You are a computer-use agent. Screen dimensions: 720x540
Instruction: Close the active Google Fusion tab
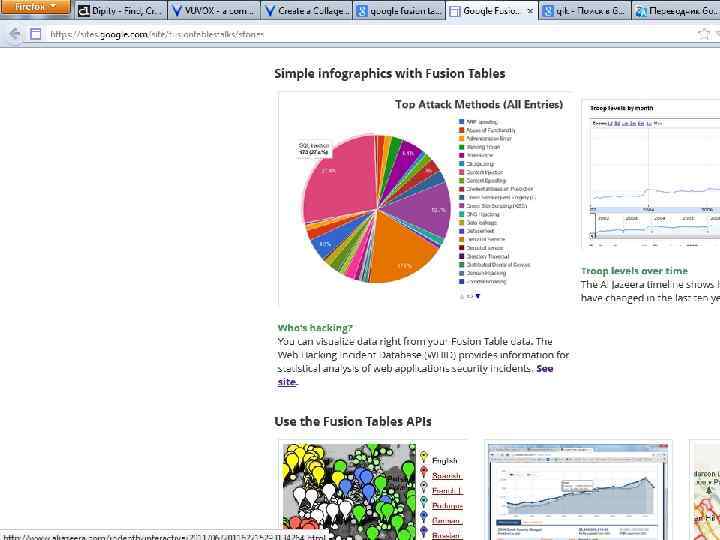[530, 11]
